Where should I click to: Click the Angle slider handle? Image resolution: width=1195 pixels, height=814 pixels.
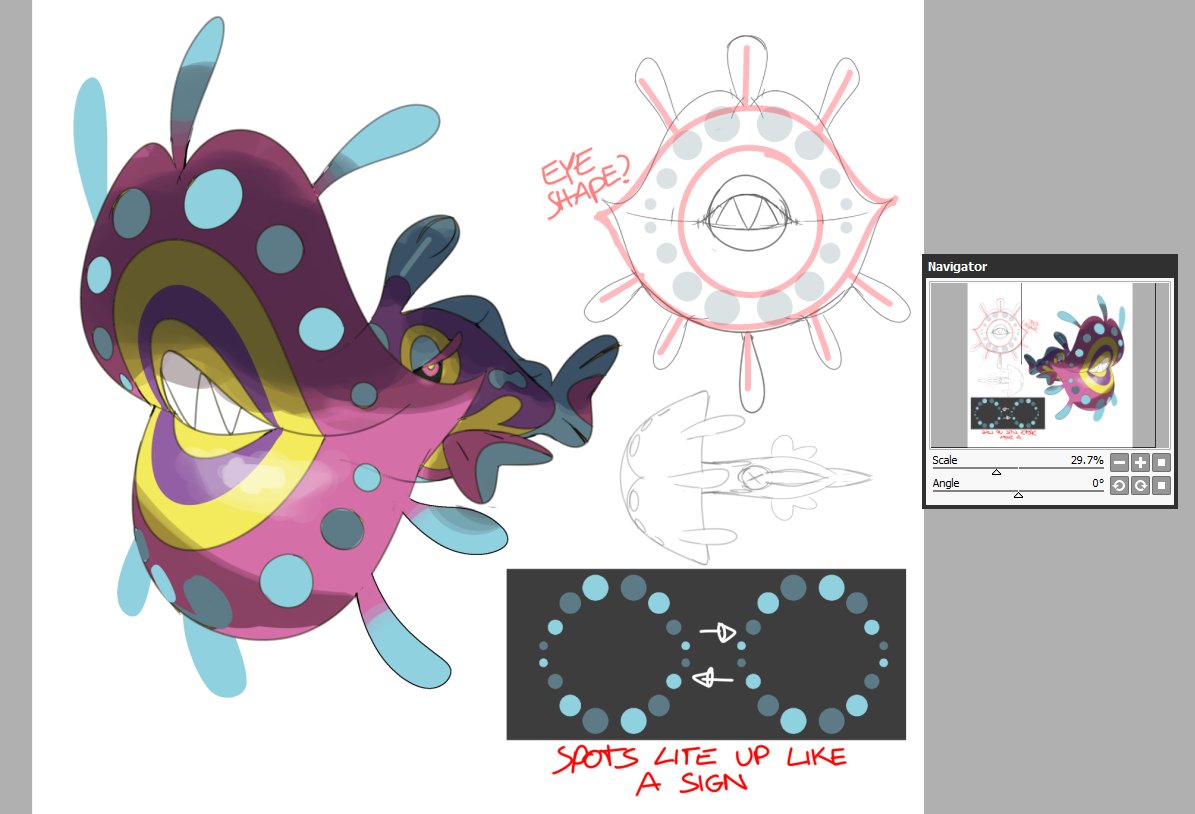tap(1018, 495)
